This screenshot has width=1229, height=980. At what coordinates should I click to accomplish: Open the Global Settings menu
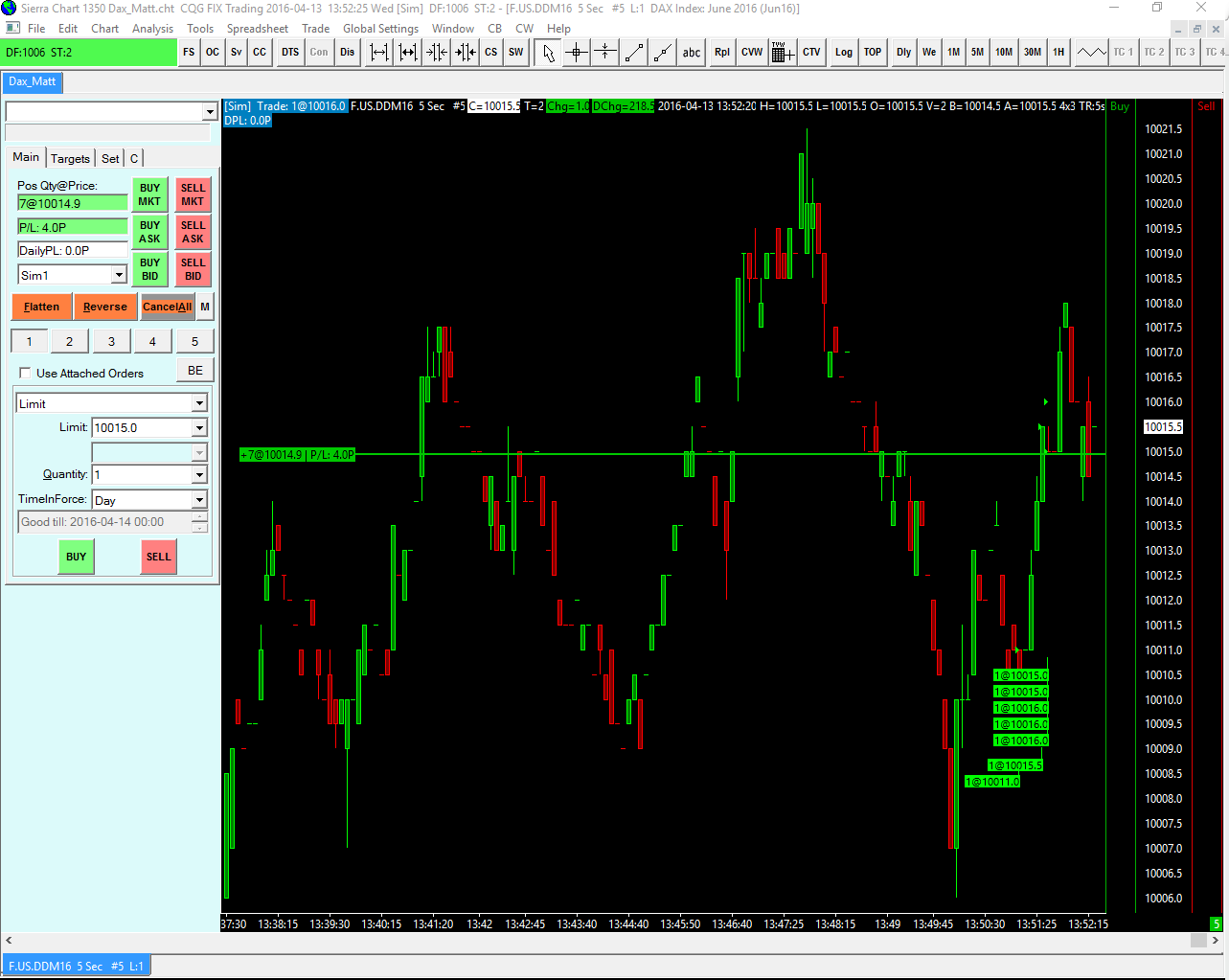tap(380, 29)
